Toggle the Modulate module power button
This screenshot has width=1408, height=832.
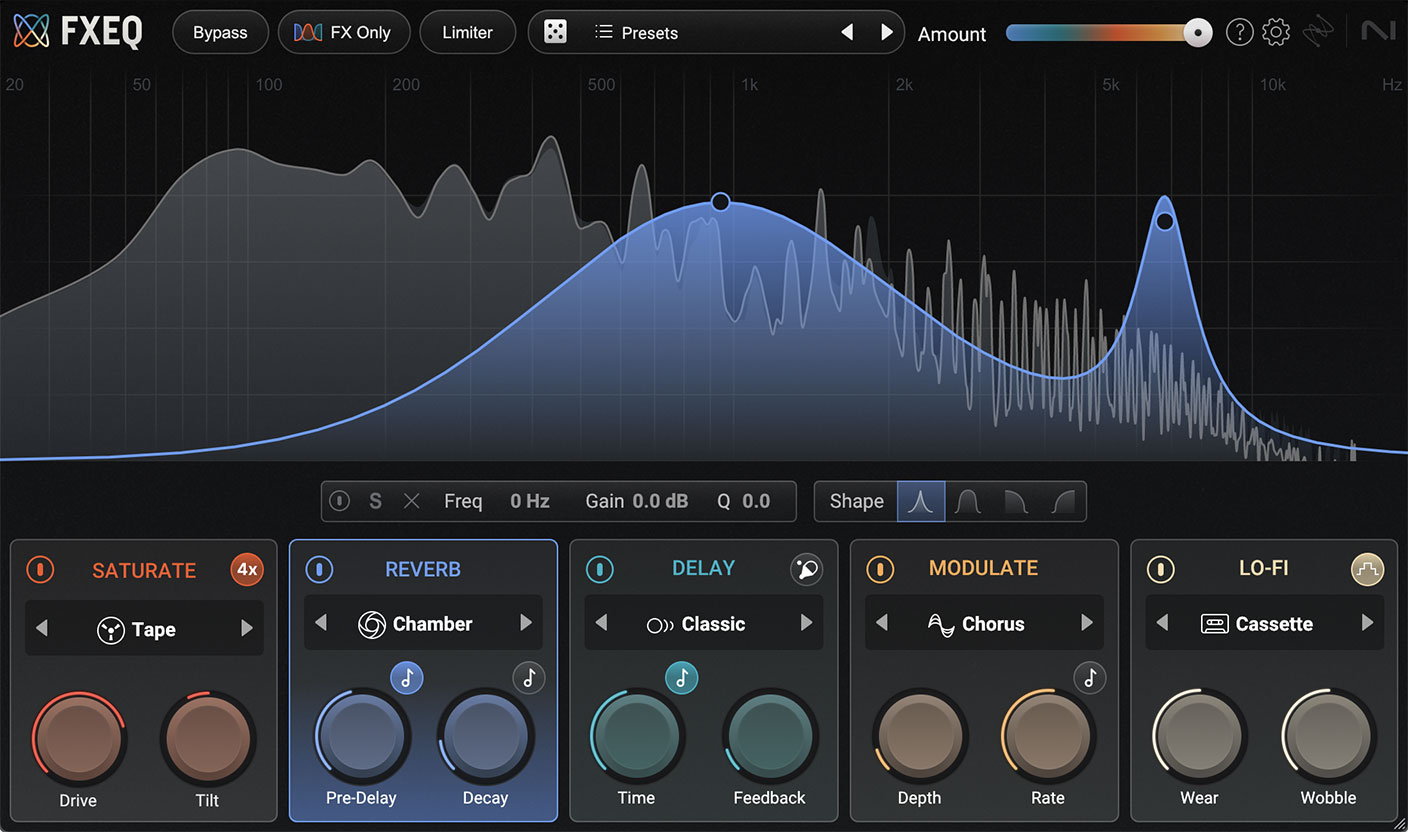pos(880,569)
